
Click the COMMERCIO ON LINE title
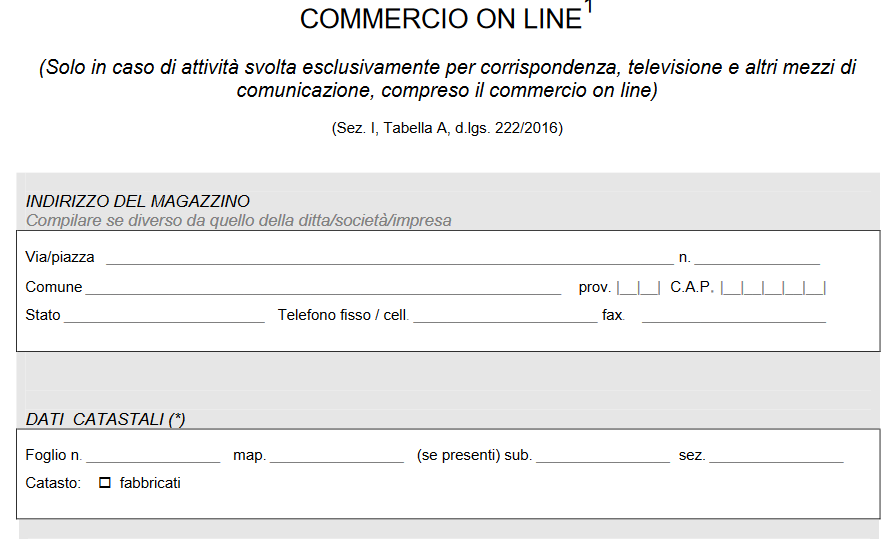[x=440, y=19]
